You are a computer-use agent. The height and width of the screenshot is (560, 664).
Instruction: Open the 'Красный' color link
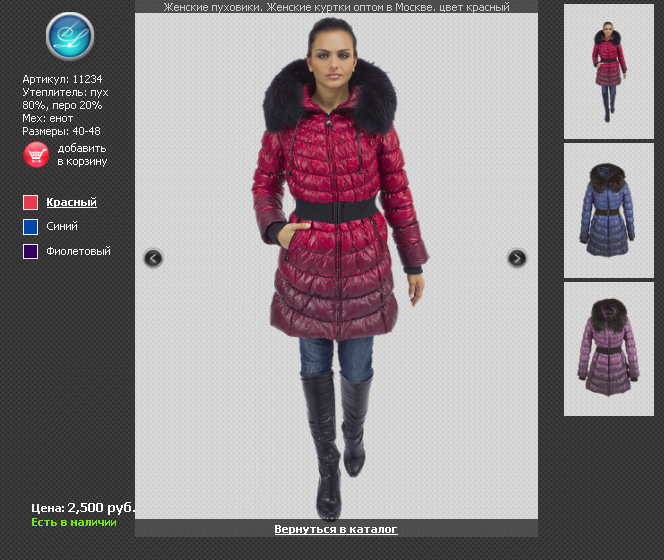(x=71, y=202)
